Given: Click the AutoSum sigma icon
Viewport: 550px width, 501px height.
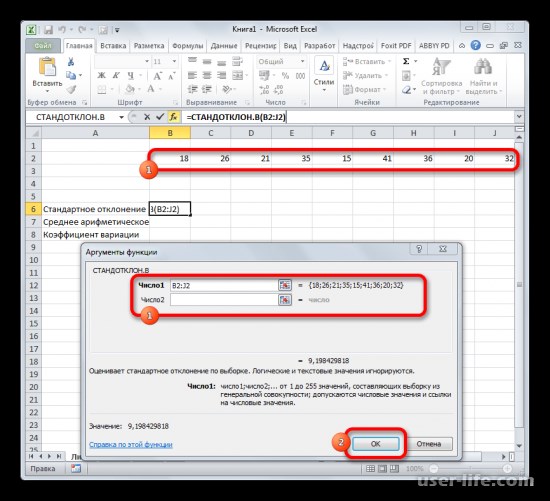Looking at the screenshot, I should [x=406, y=61].
